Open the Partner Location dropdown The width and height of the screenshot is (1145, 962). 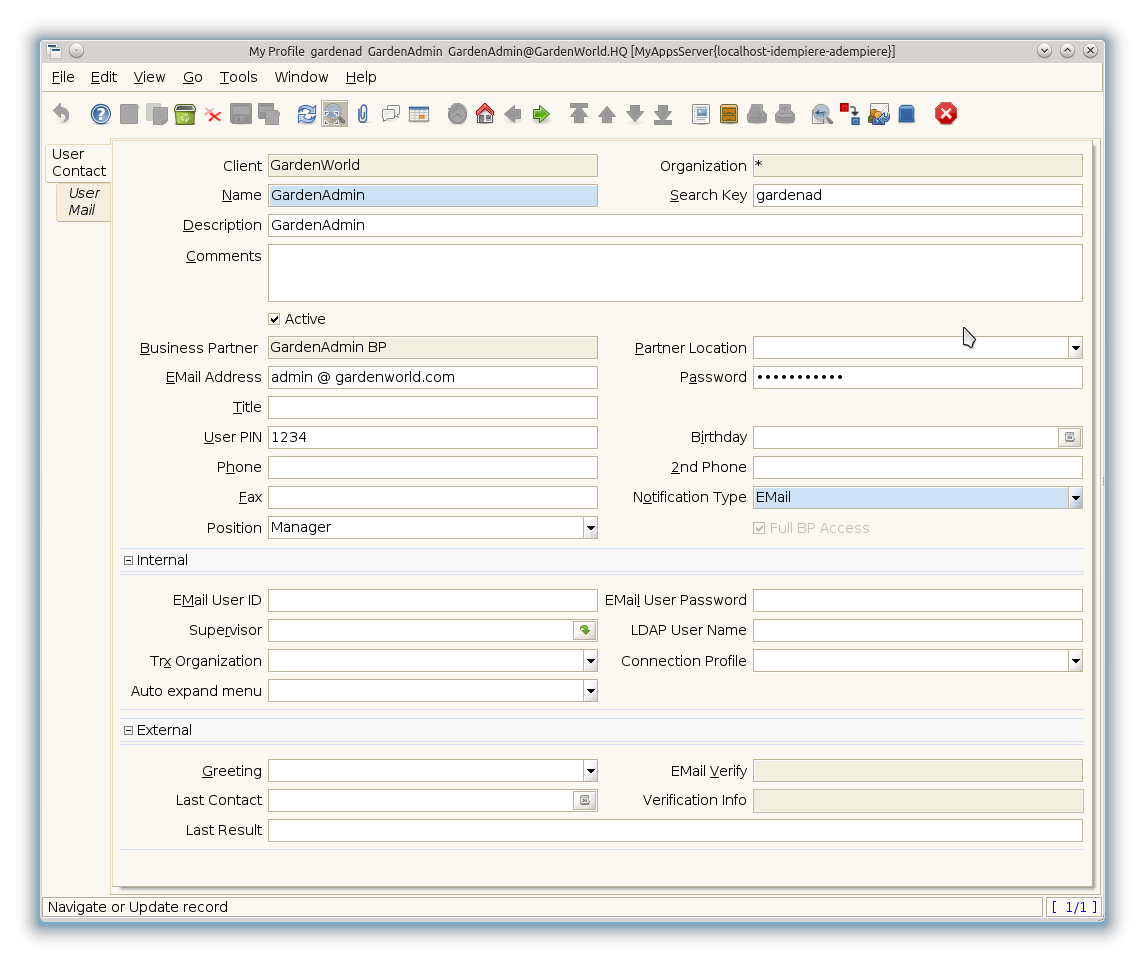[1075, 348]
